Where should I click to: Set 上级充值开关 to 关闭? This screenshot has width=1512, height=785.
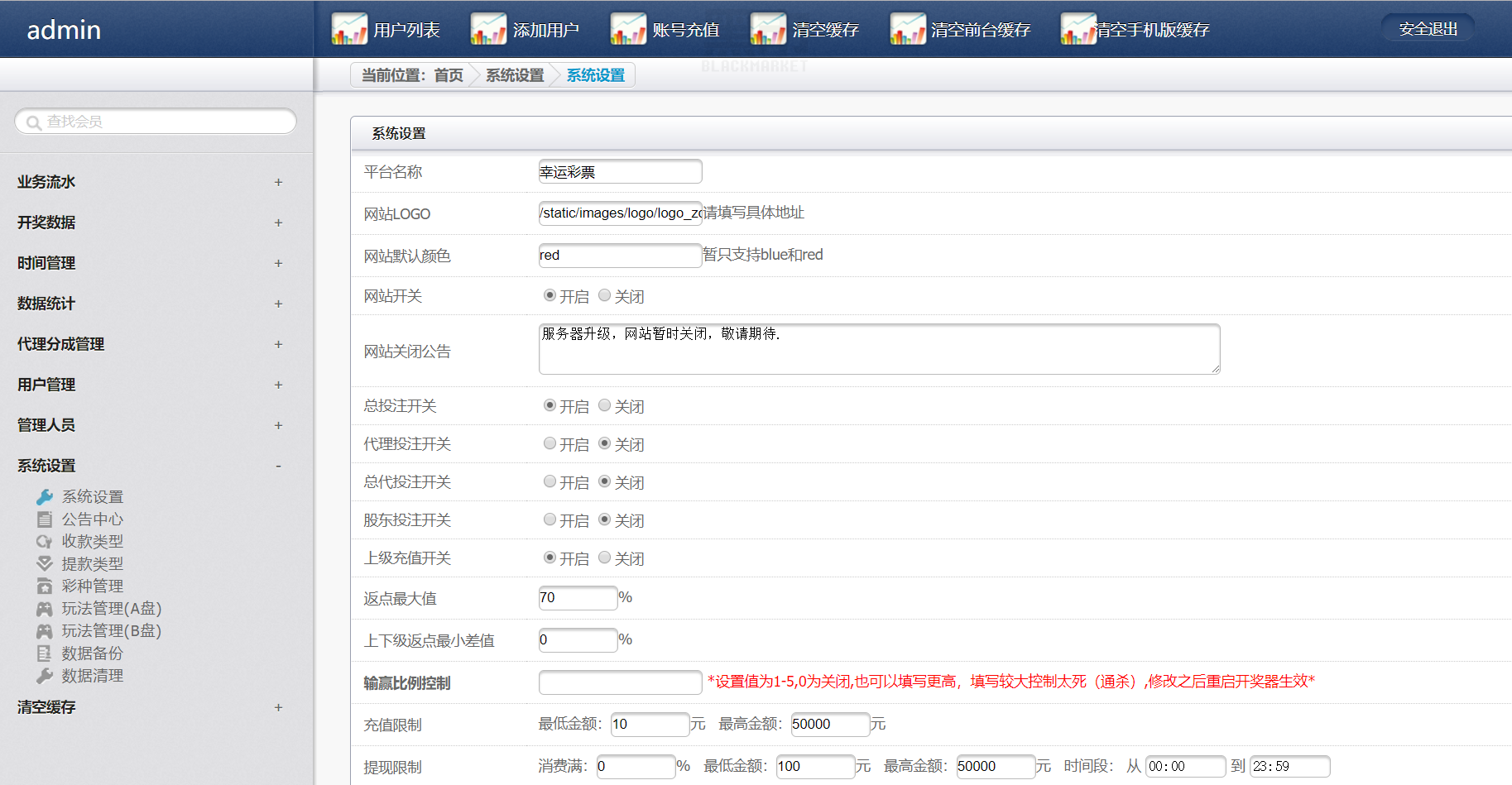click(605, 558)
